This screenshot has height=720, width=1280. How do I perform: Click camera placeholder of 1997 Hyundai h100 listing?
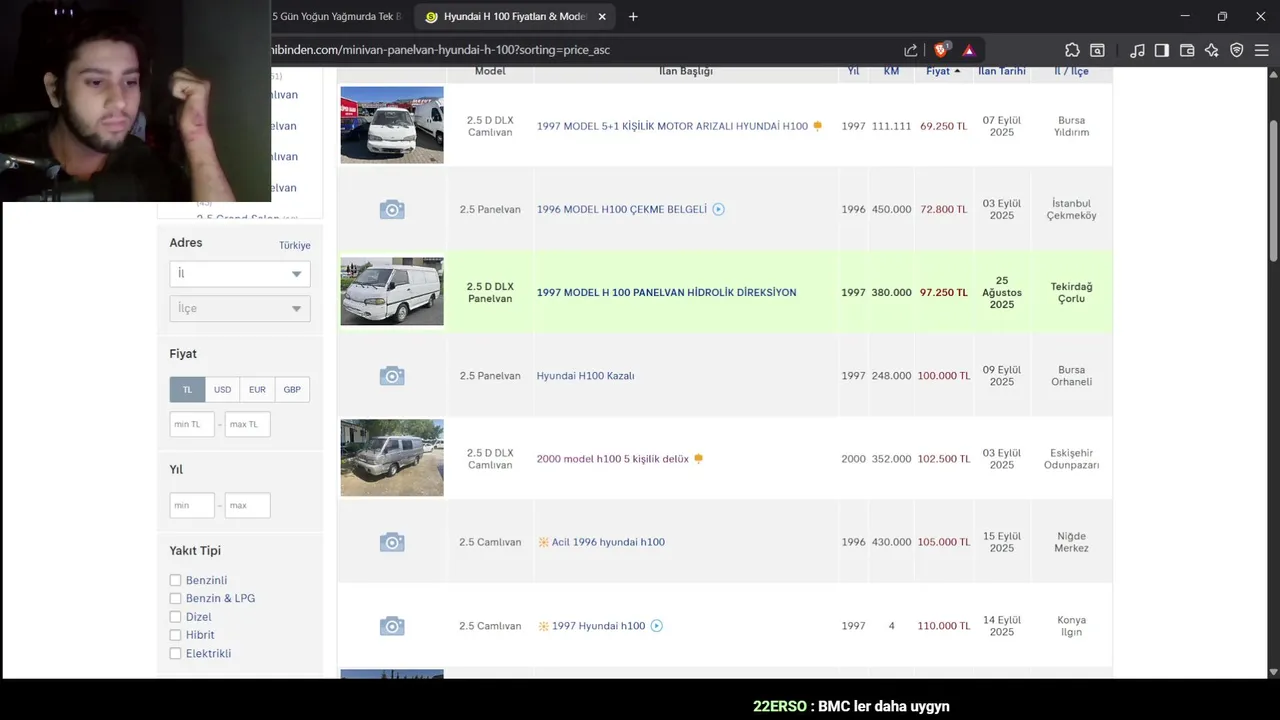tap(392, 626)
